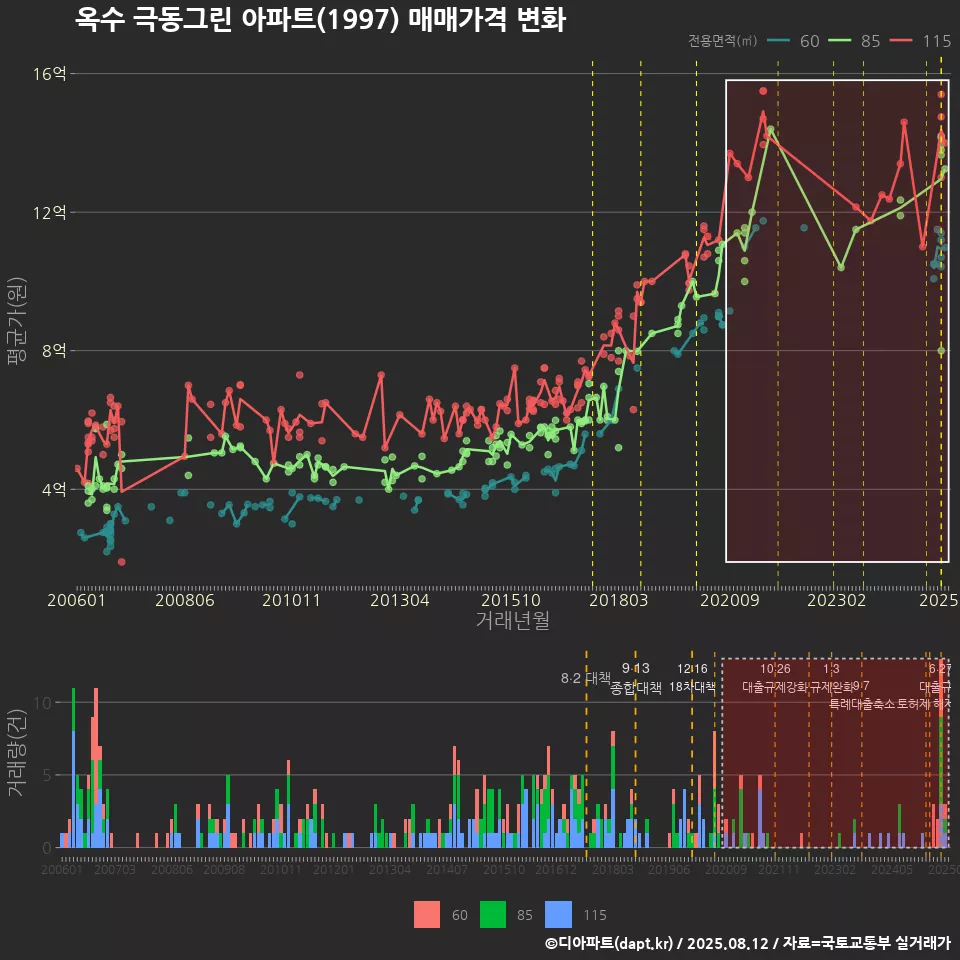
Task: Click 200806 on the price chart x-axis
Action: coord(185,600)
